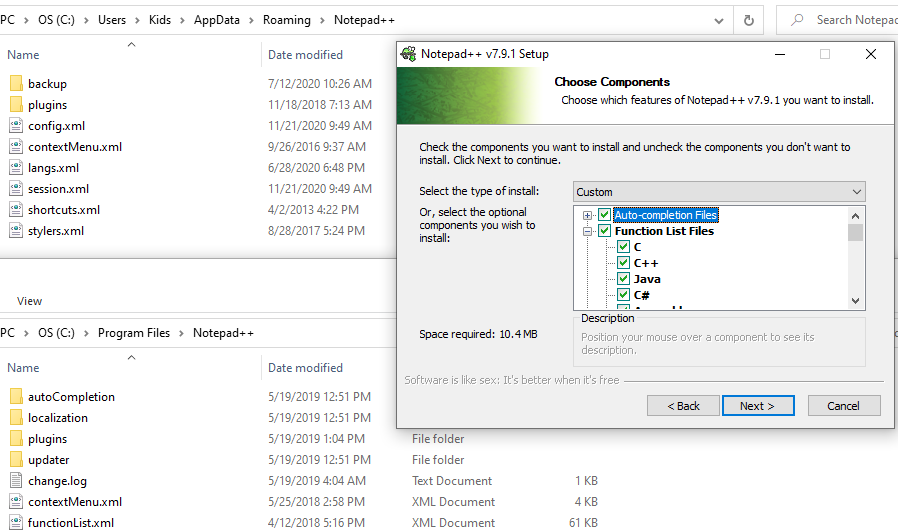Click contextMenu.xml icon dated 5/25/2018
The image size is (898, 532).
(16, 502)
